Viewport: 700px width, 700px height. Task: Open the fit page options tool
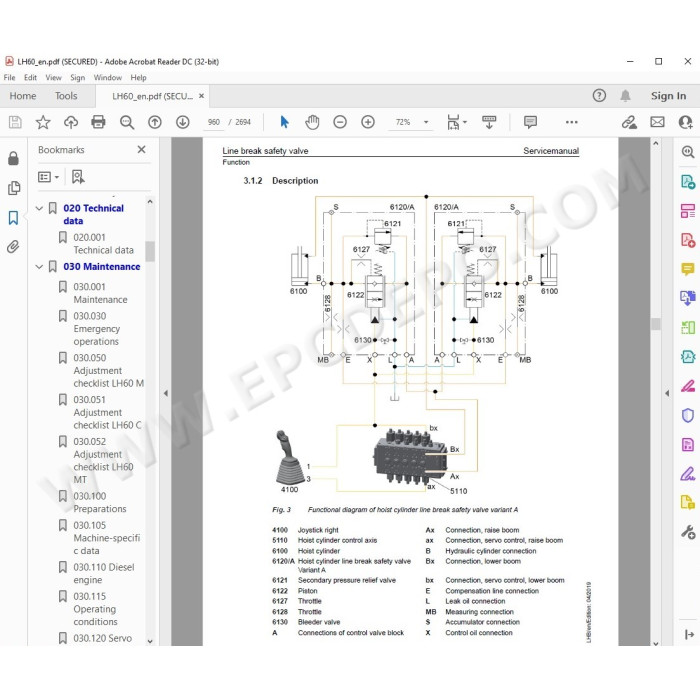(x=456, y=122)
